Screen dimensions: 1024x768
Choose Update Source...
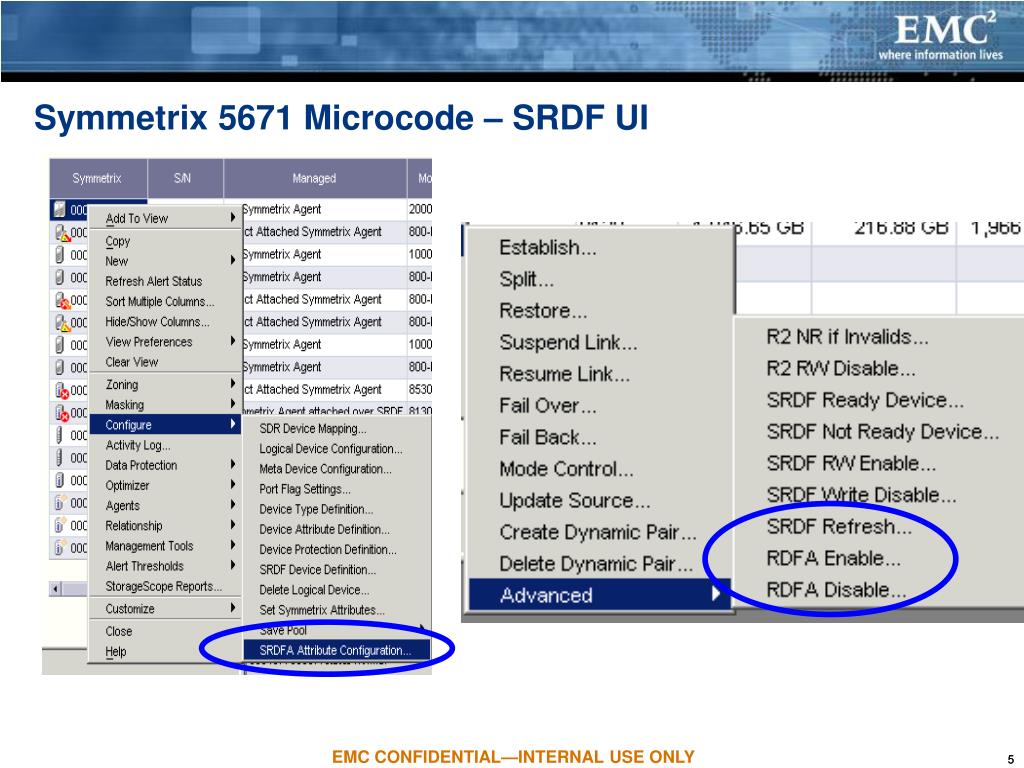(600, 501)
